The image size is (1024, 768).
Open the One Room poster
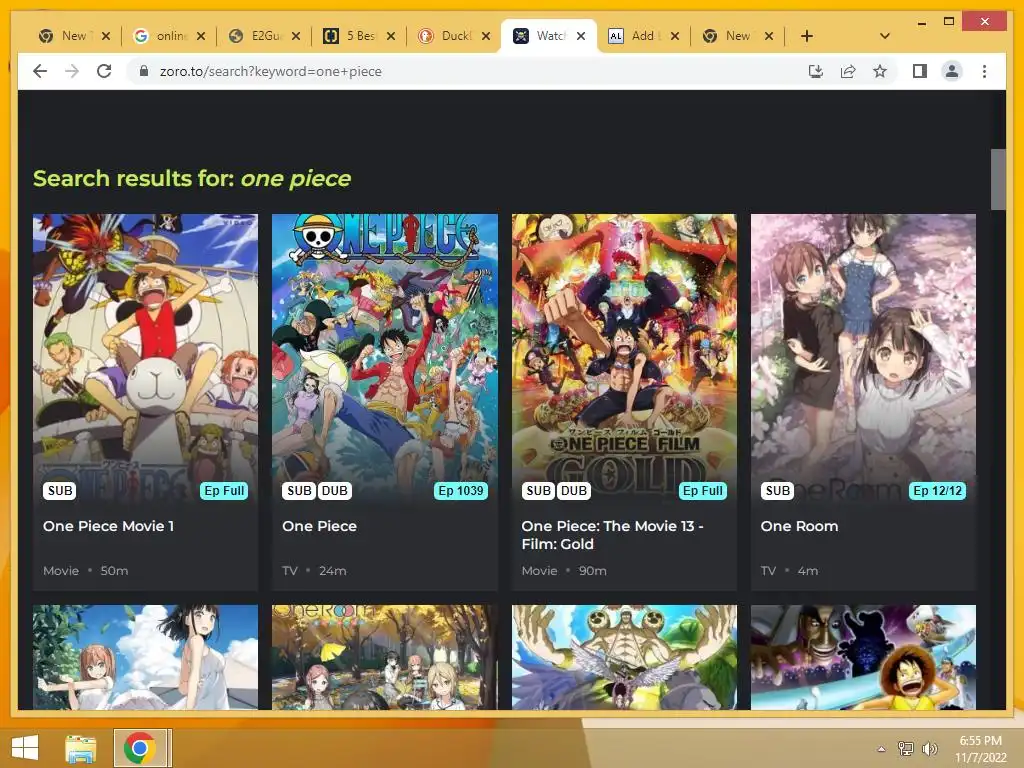[863, 359]
